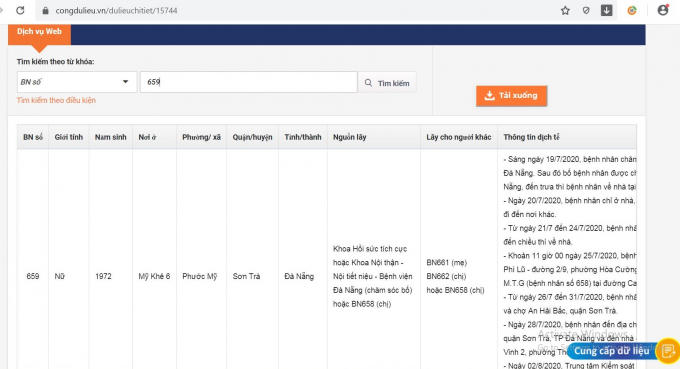Select the table cell with patient number 659
The width and height of the screenshot is (680, 369).
33,276
